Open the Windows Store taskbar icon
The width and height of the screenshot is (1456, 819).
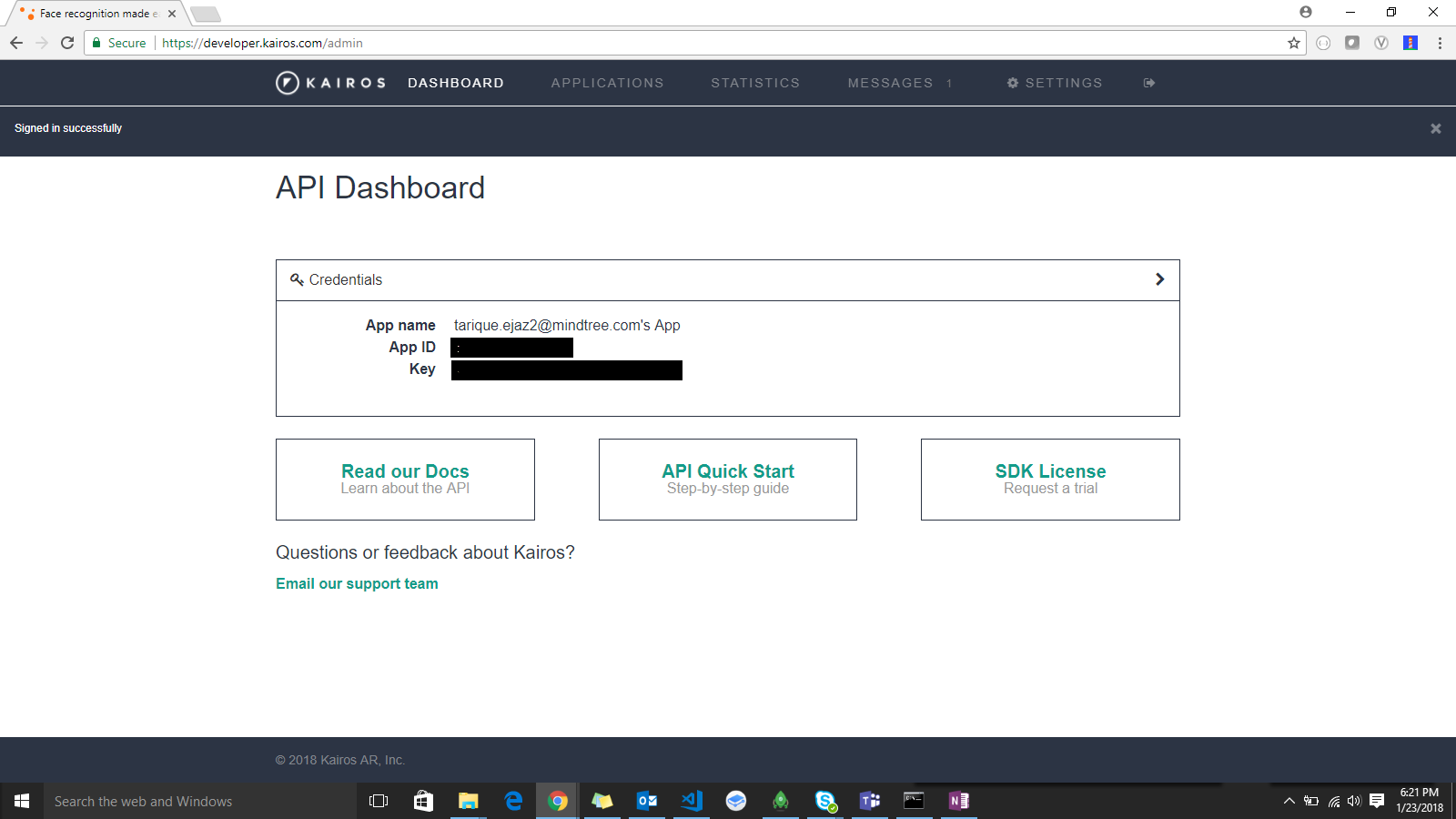pyautogui.click(x=423, y=801)
